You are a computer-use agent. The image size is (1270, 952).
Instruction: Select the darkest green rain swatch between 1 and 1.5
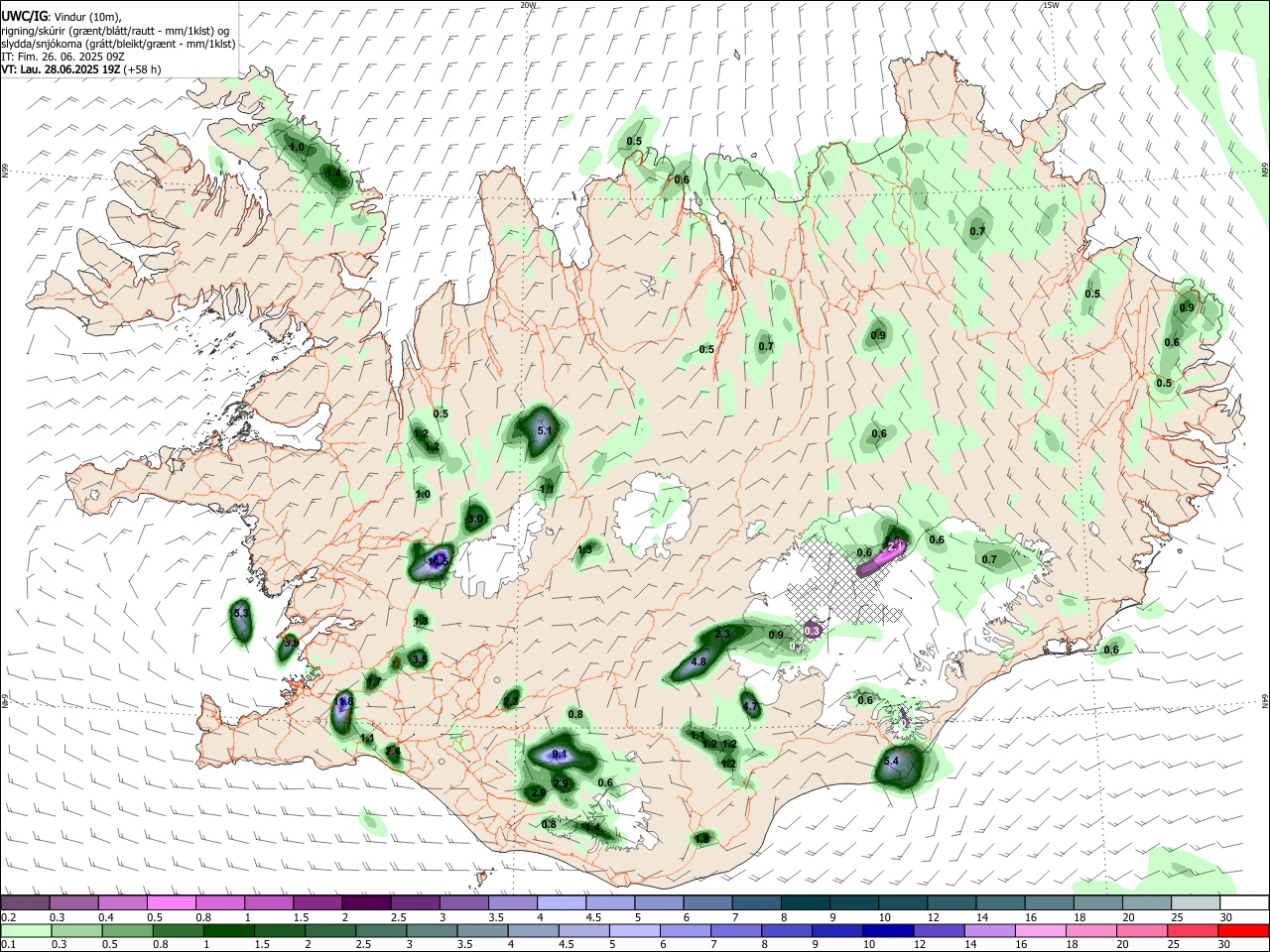coord(229,930)
